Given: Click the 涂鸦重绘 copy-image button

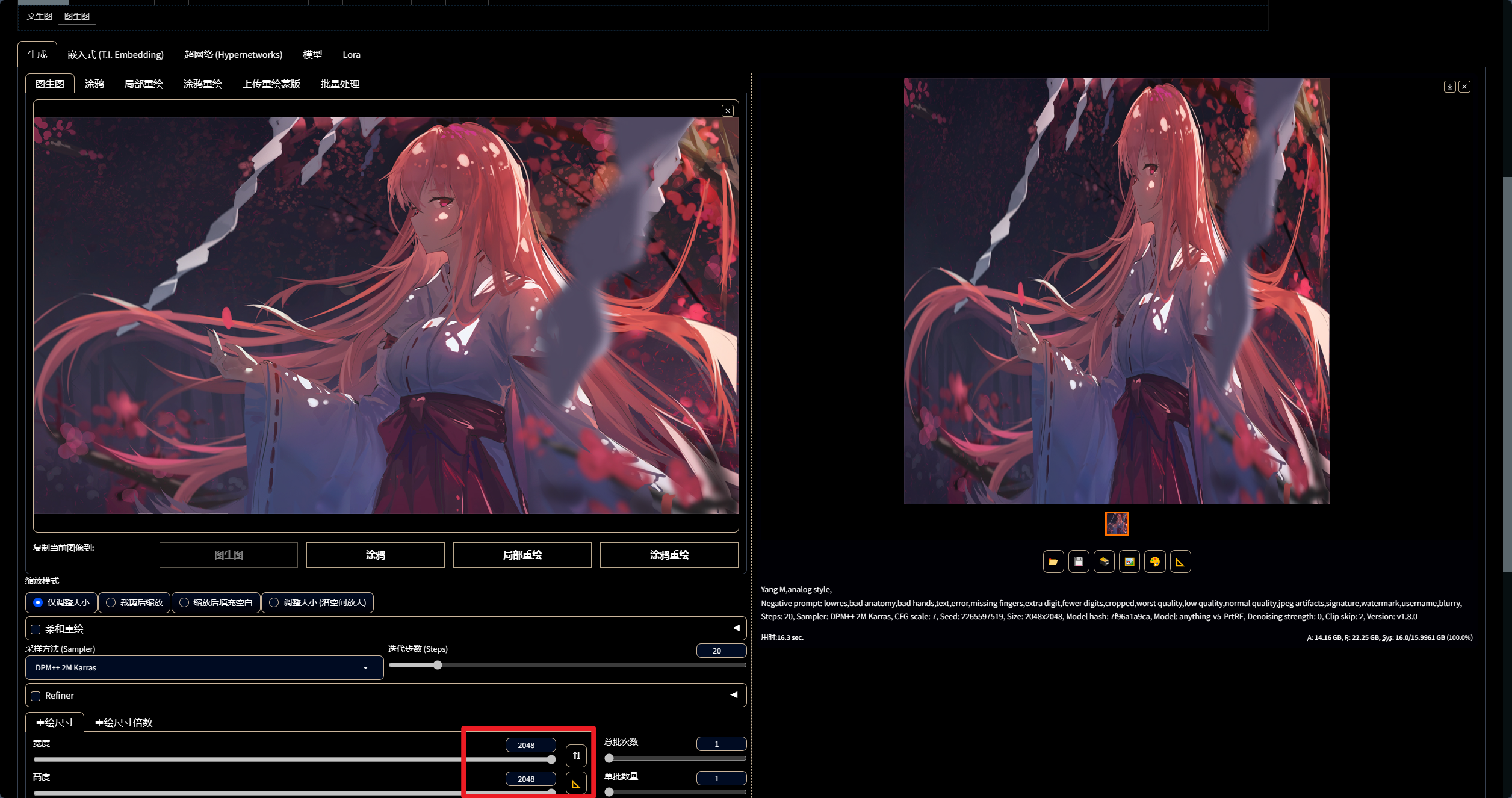Looking at the screenshot, I should 669,555.
